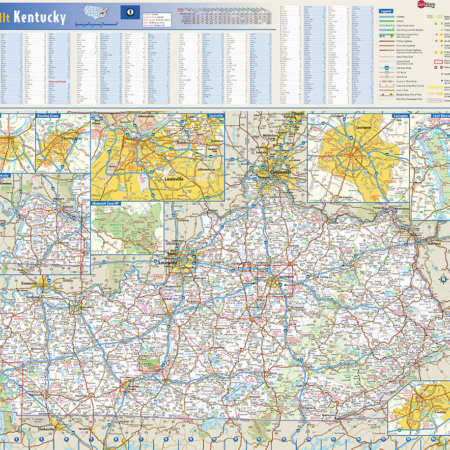Click the red-outlined Lexington box on main map

pyautogui.click(x=275, y=280)
